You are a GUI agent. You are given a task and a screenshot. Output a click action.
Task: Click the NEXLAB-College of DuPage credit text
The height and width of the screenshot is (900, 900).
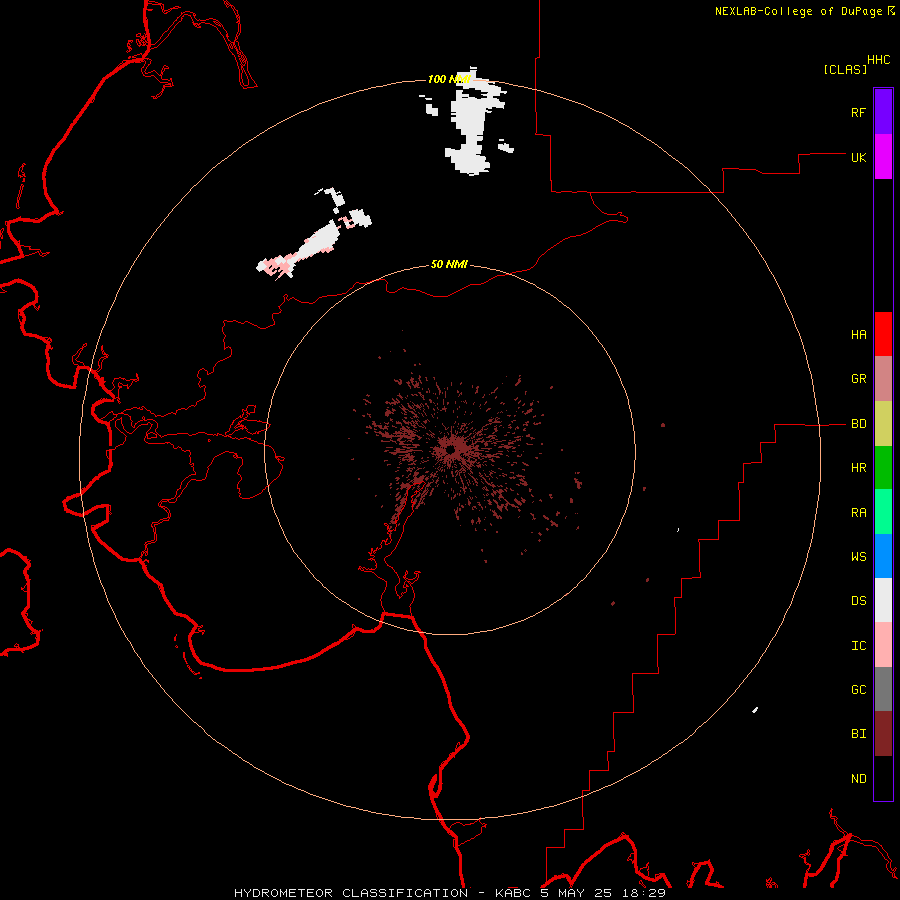click(798, 11)
